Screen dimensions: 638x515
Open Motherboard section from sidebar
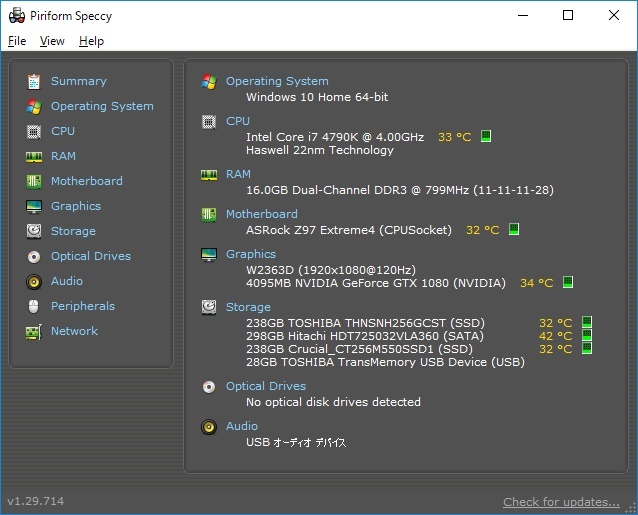87,181
